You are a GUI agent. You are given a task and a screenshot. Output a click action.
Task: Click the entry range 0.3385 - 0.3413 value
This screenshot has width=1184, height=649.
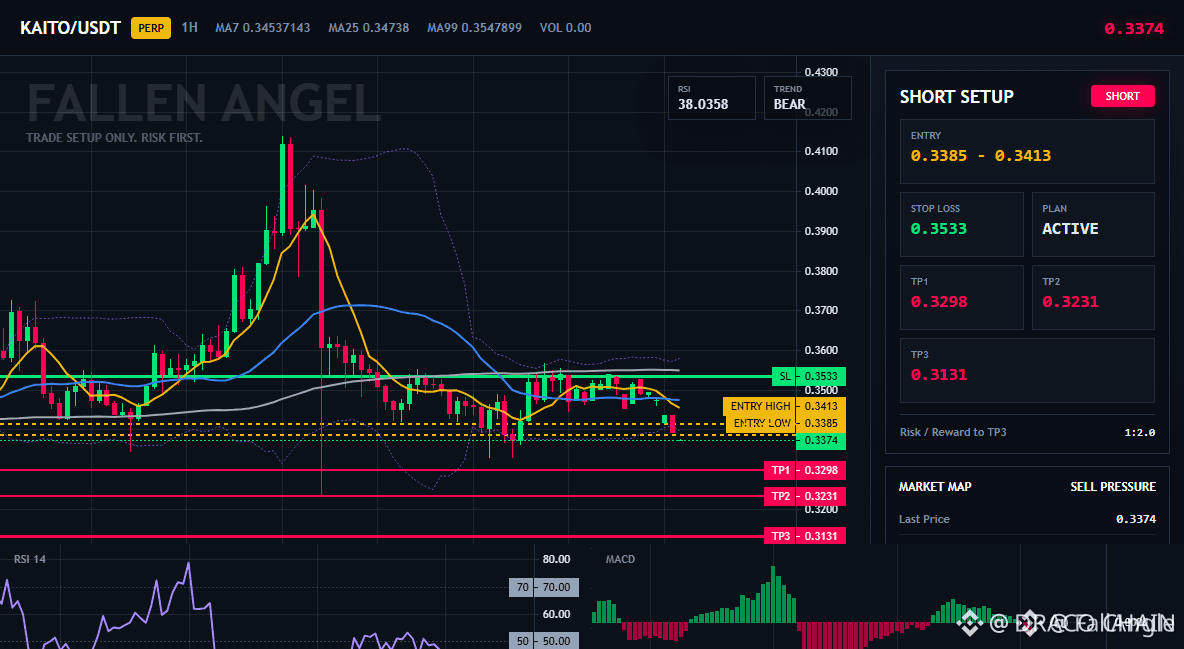[981, 156]
